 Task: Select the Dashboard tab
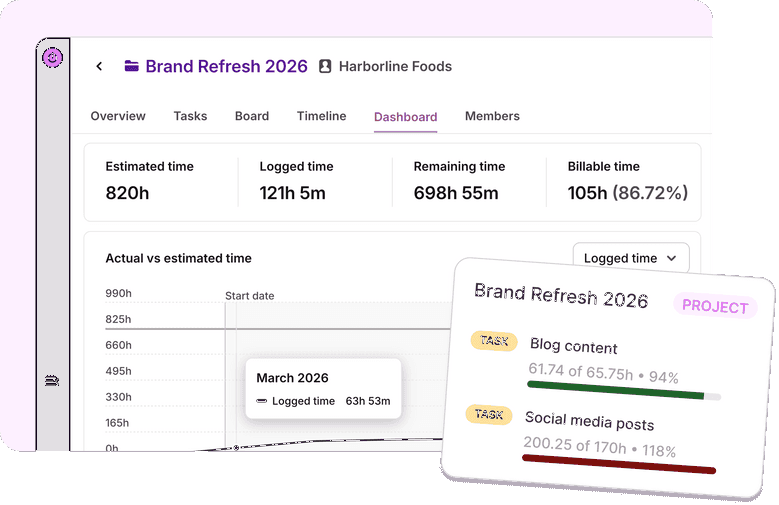click(405, 117)
